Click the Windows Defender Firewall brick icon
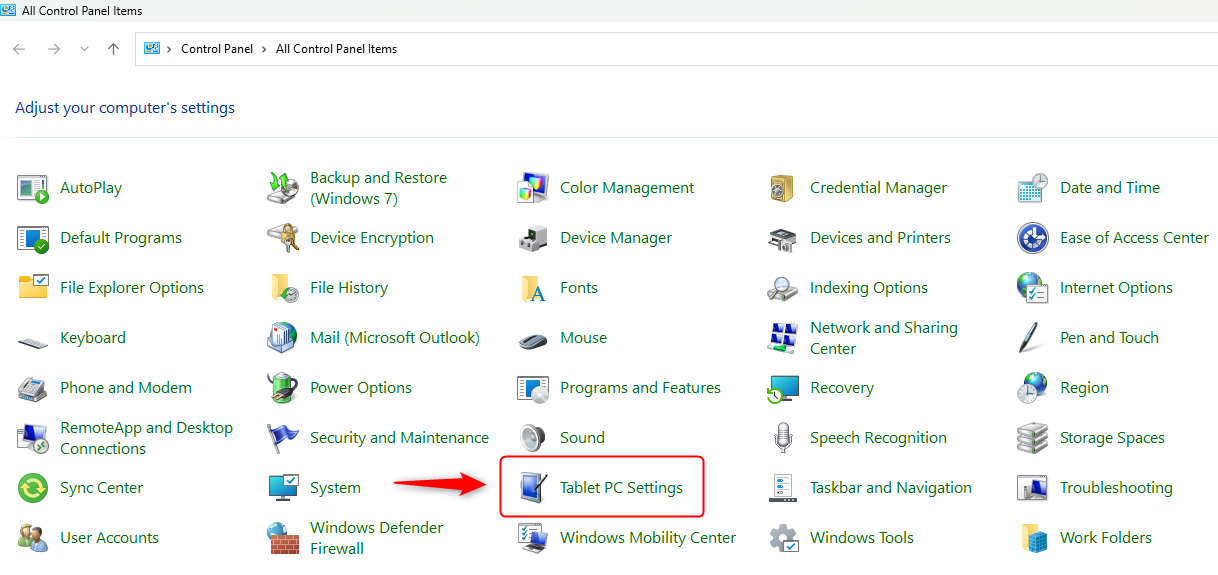1218x575 pixels. [x=283, y=538]
